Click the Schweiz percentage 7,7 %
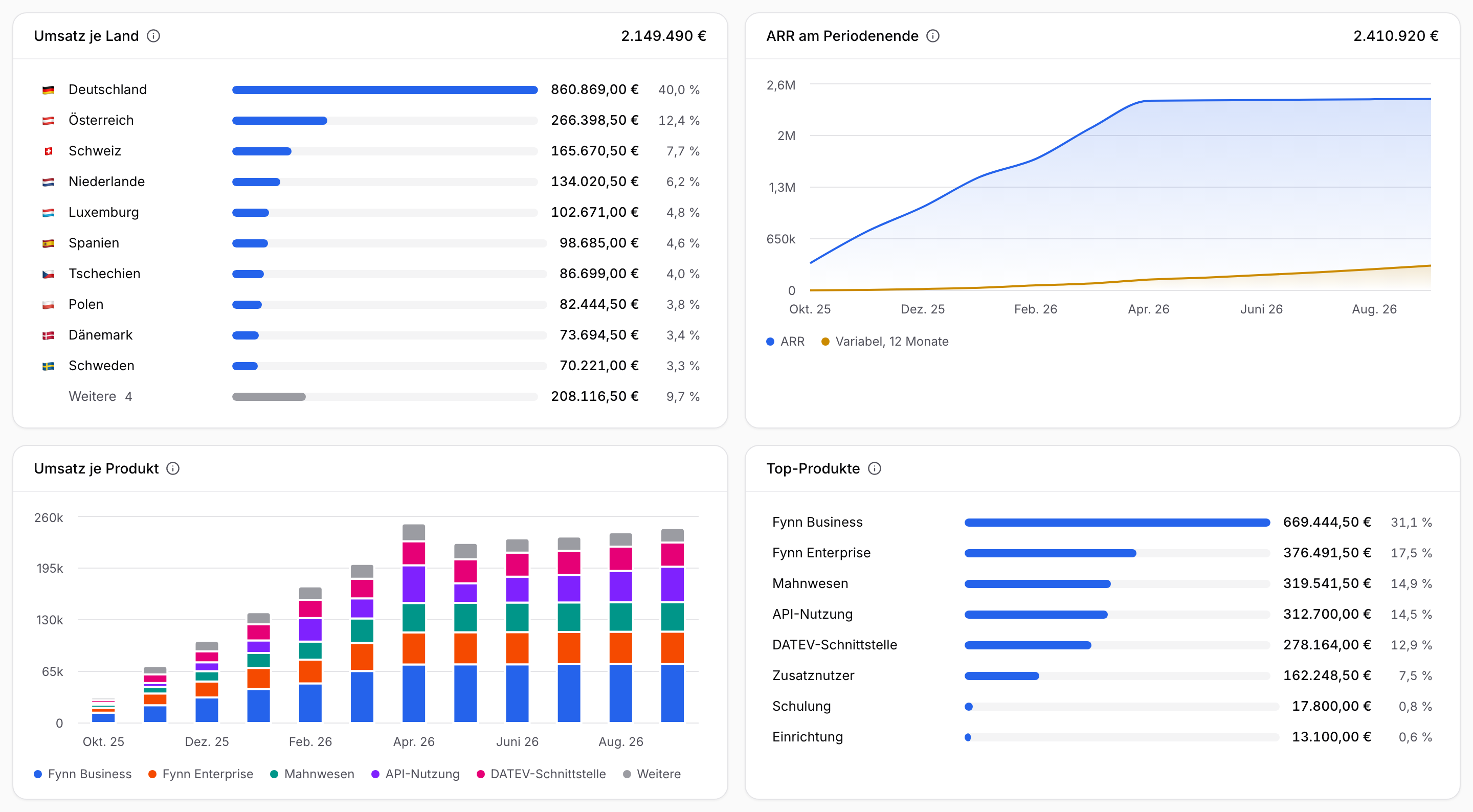This screenshot has height=812, width=1473. (x=683, y=151)
